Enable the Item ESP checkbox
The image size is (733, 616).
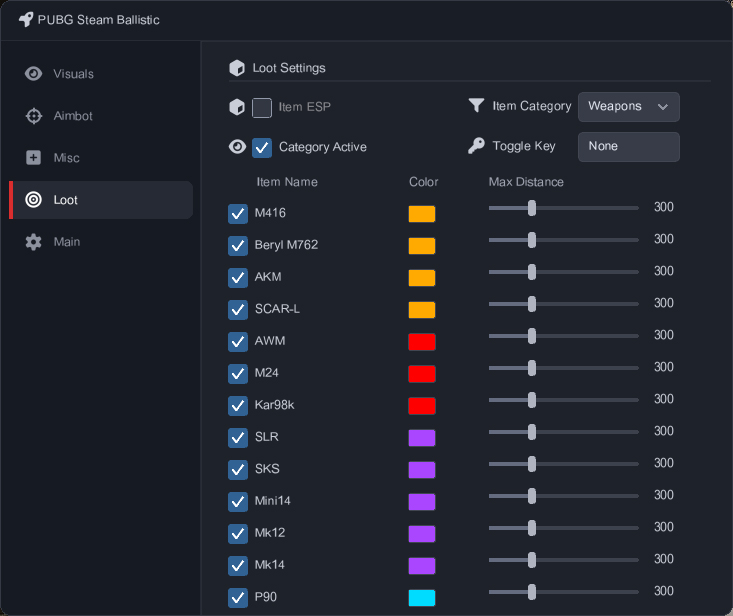coord(262,108)
